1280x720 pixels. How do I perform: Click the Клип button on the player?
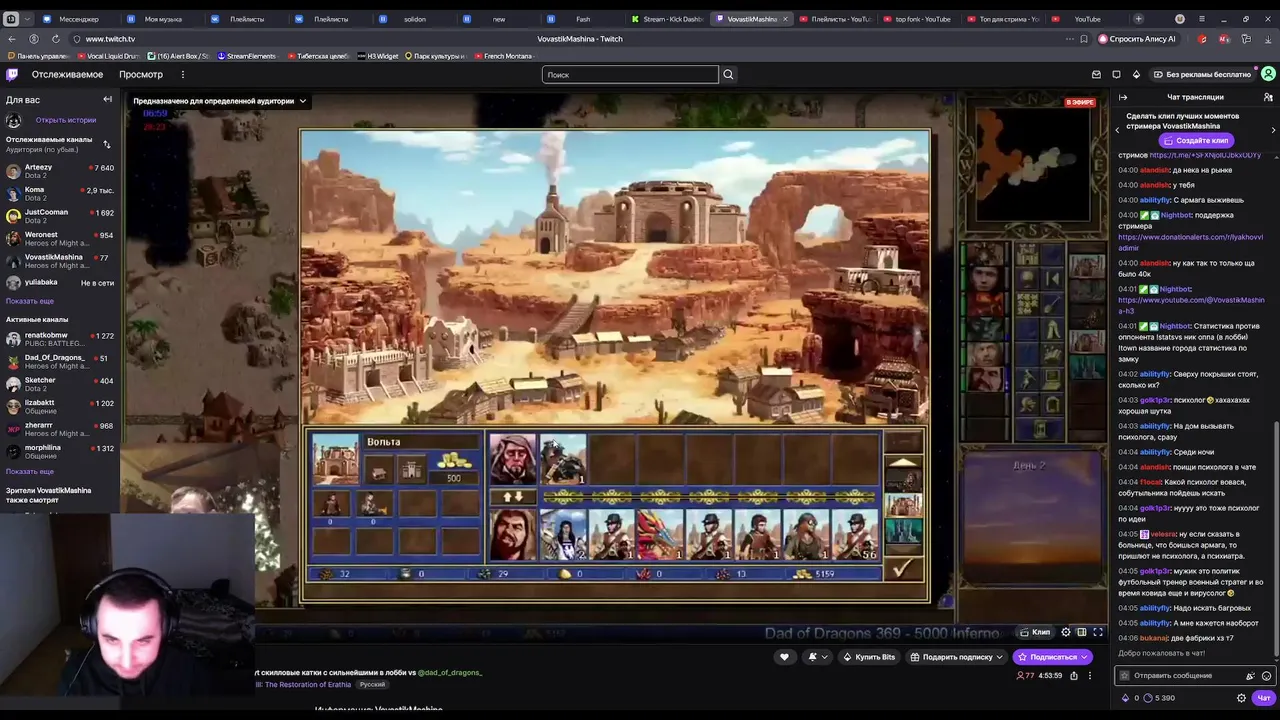tap(1036, 632)
